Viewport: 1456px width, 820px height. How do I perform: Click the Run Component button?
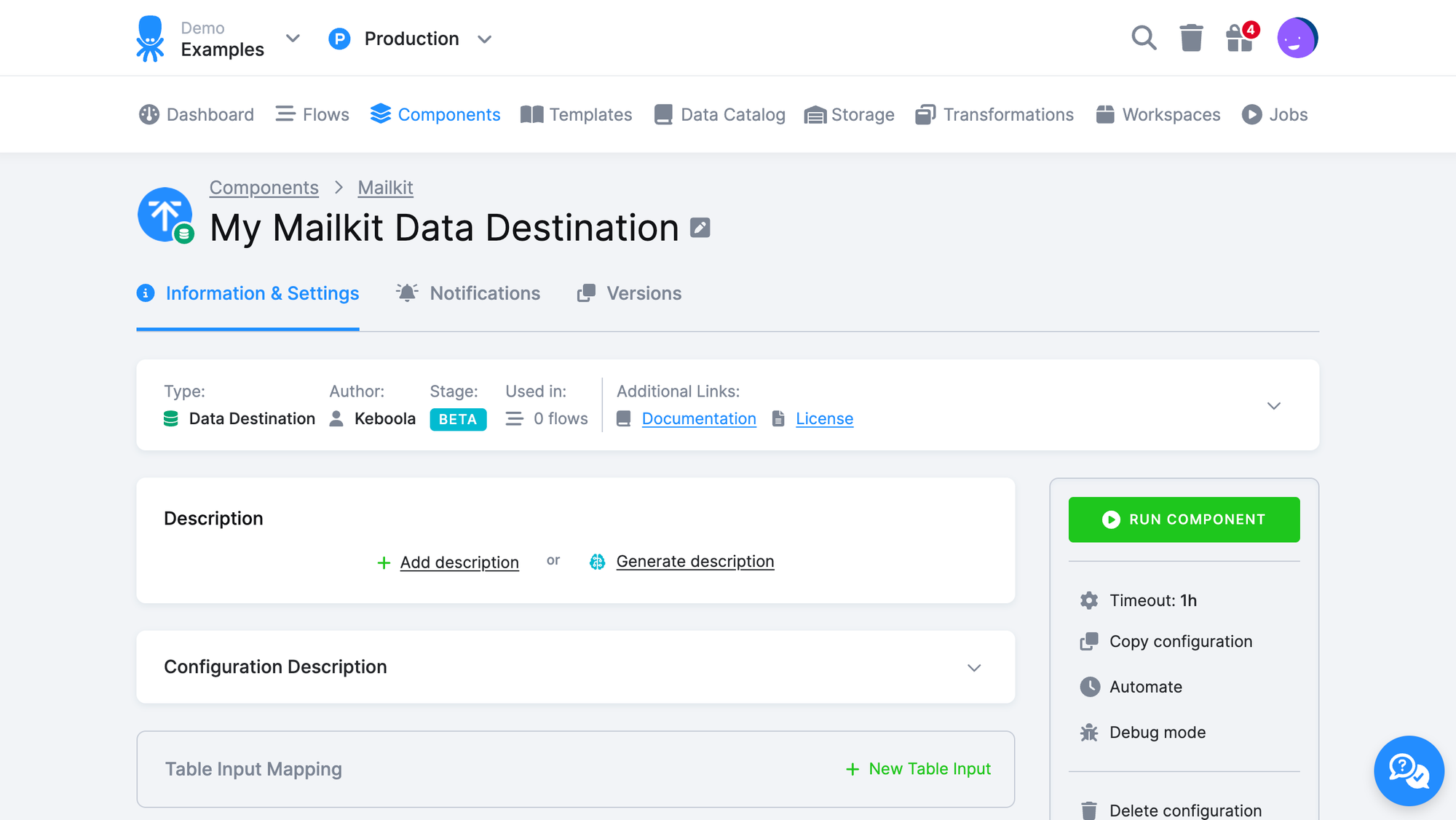click(x=1184, y=520)
